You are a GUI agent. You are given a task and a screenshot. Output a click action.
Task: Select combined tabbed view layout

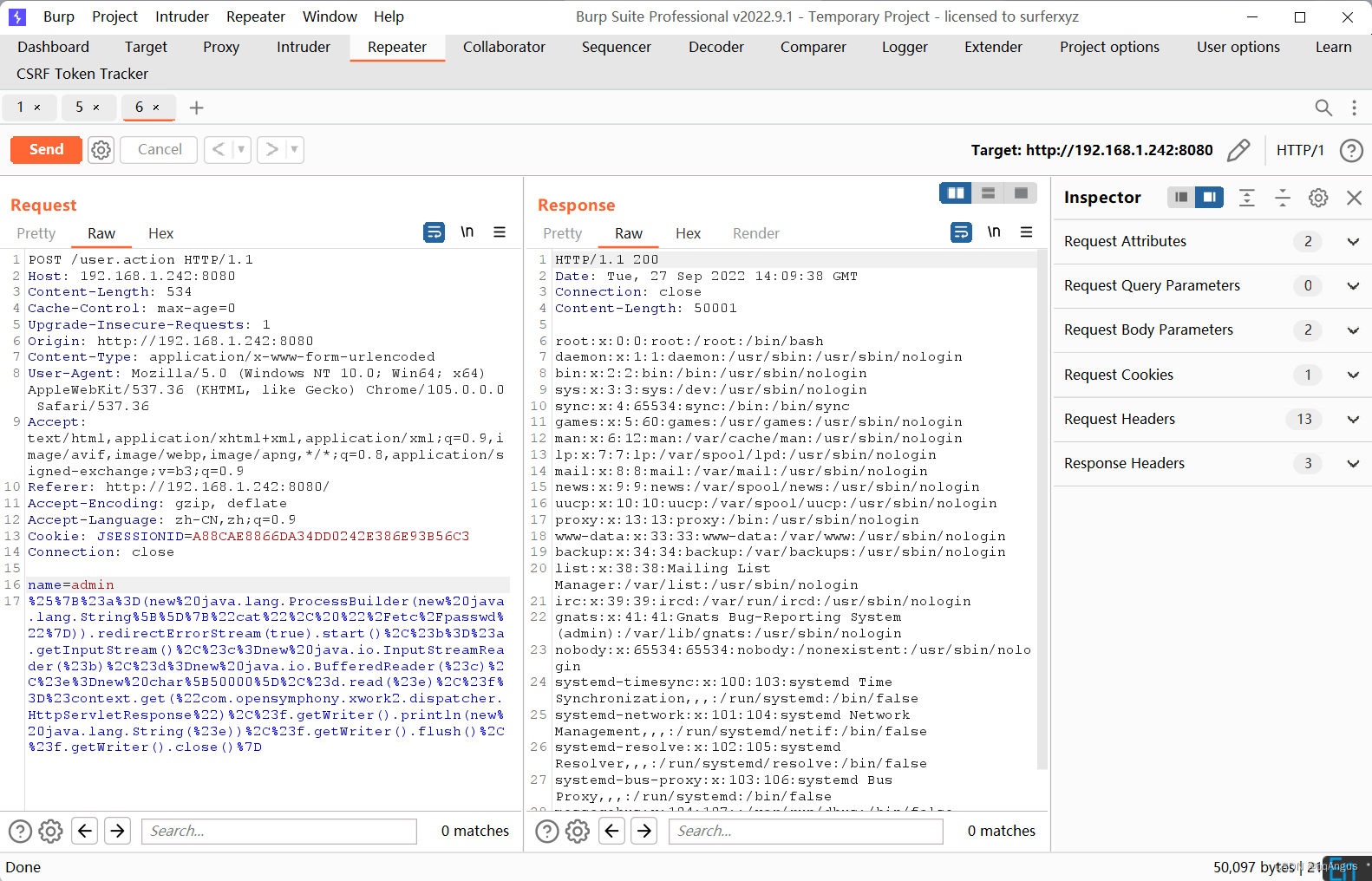click(x=1021, y=193)
